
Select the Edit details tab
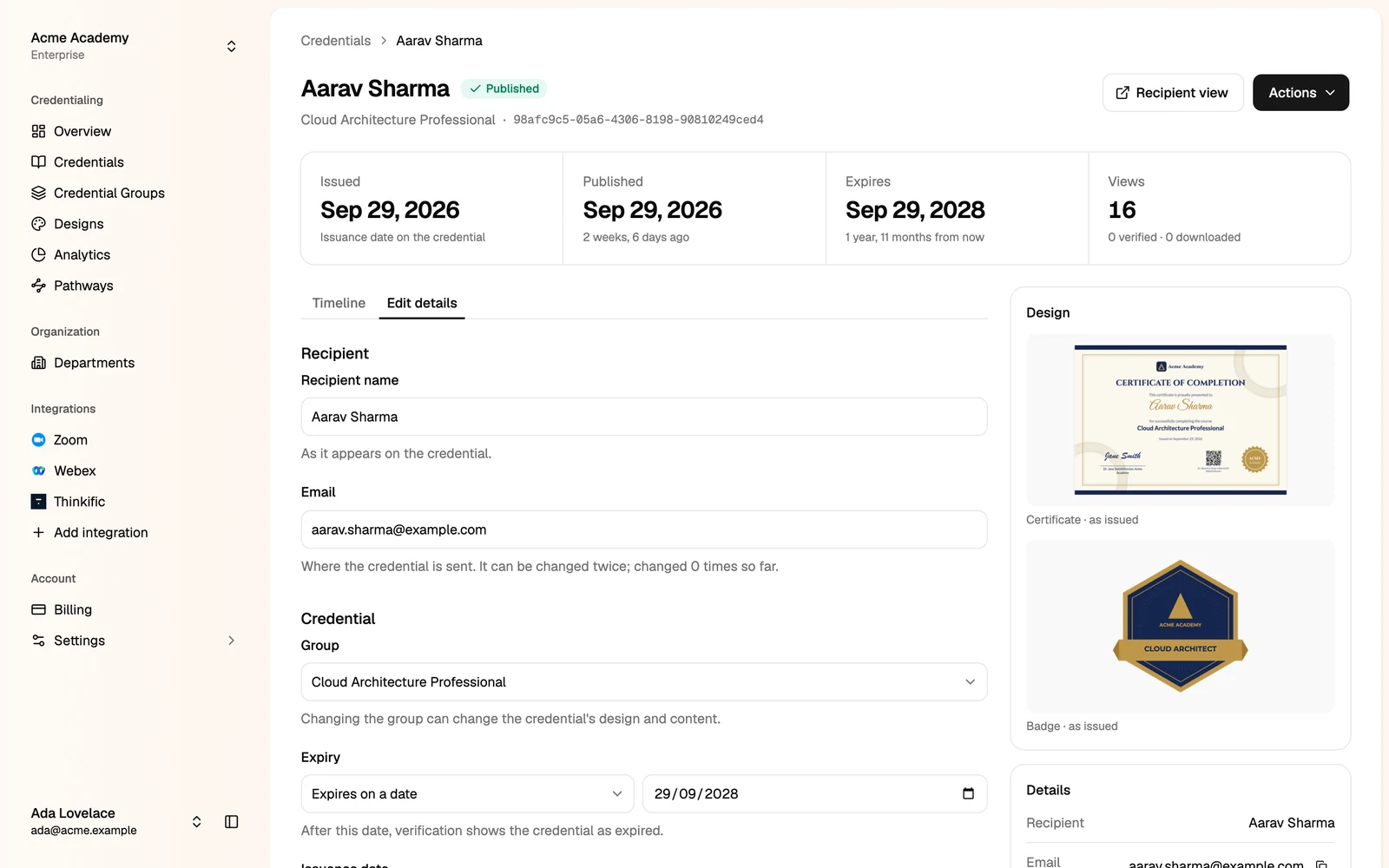pyautogui.click(x=422, y=303)
